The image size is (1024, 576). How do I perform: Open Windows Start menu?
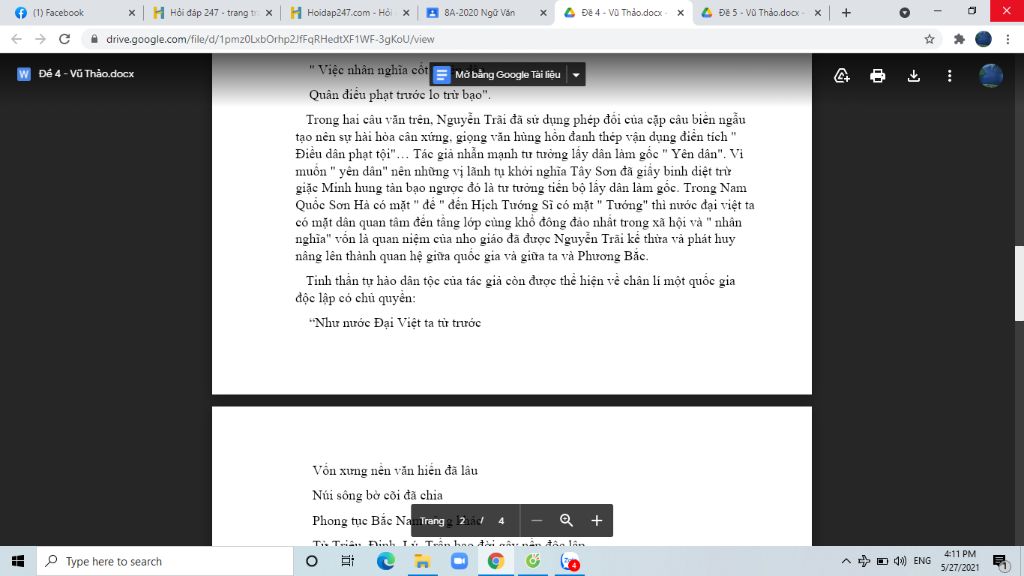pyautogui.click(x=18, y=561)
